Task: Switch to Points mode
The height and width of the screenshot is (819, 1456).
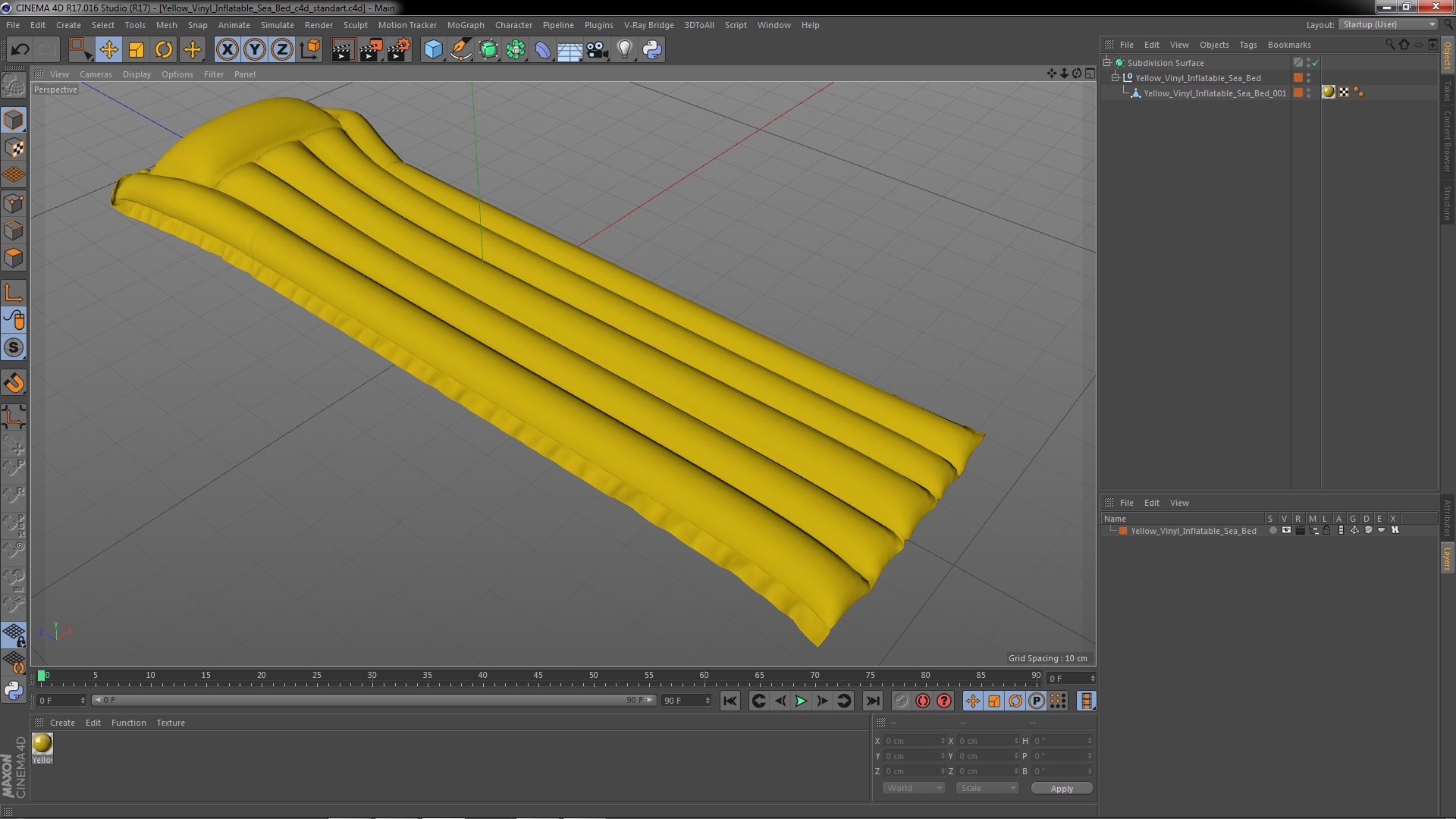Action: point(14,203)
